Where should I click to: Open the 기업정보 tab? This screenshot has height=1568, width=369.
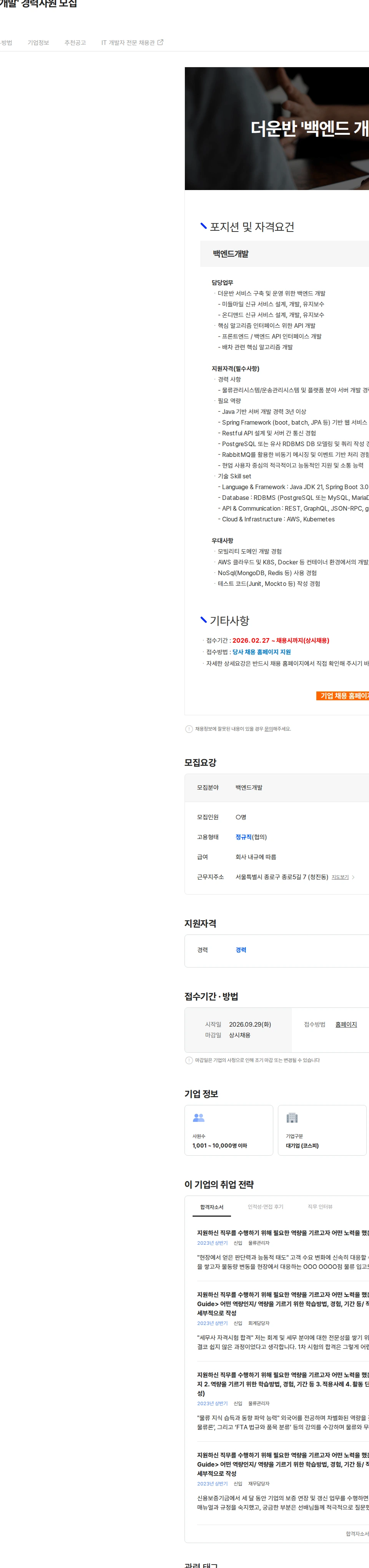click(x=38, y=43)
